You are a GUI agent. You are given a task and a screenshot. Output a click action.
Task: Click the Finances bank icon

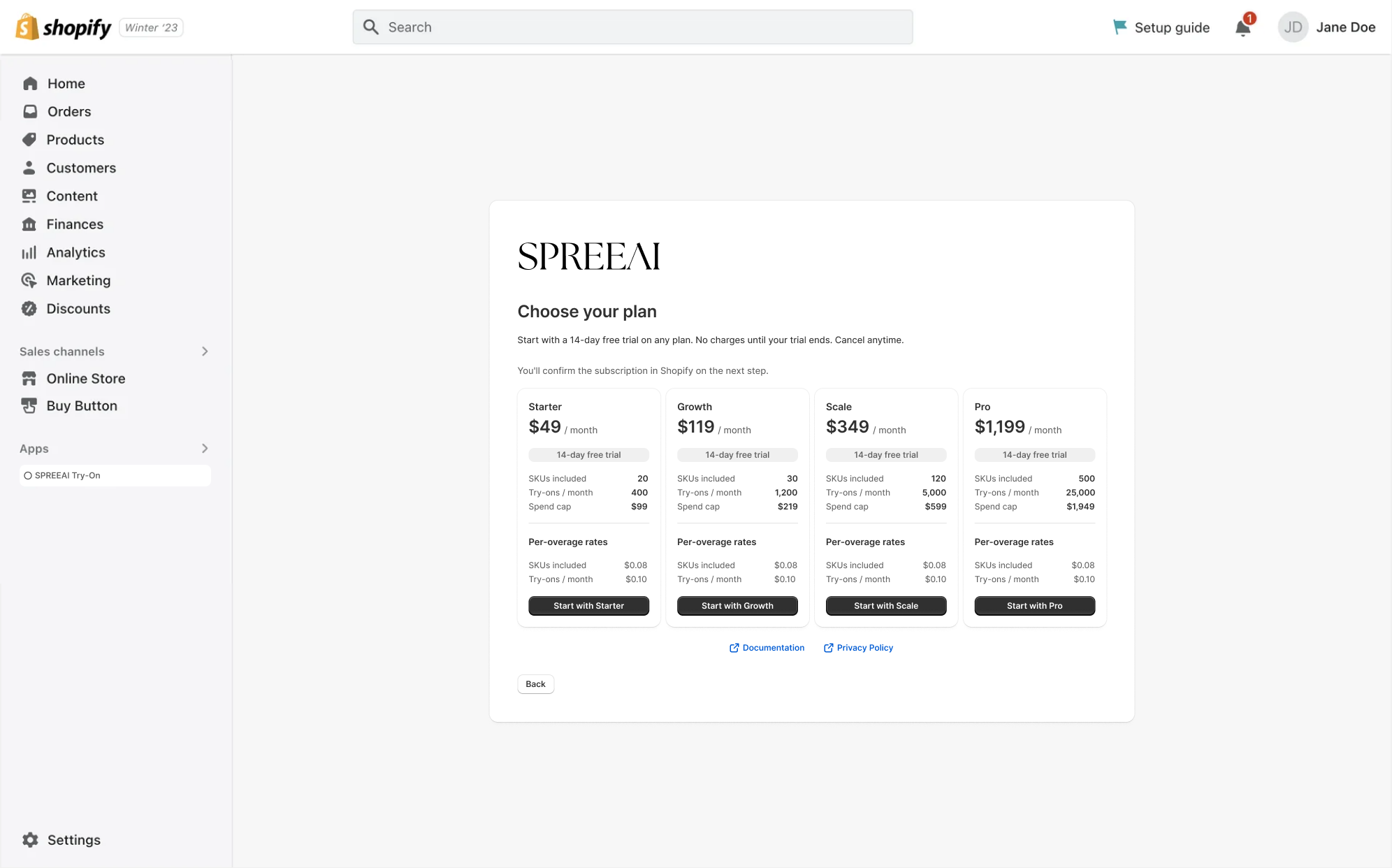tap(29, 224)
